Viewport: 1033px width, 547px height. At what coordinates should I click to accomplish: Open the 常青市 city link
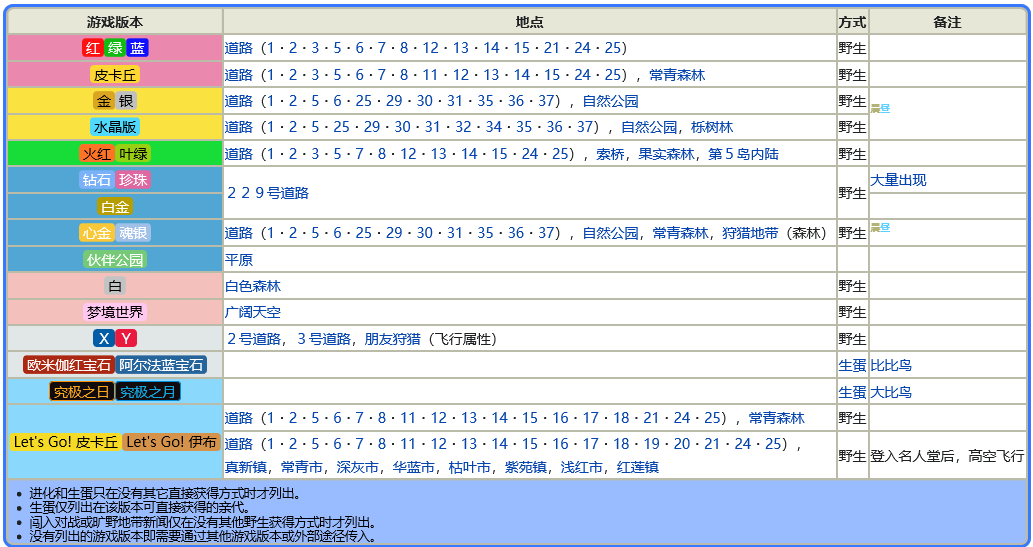[302, 467]
